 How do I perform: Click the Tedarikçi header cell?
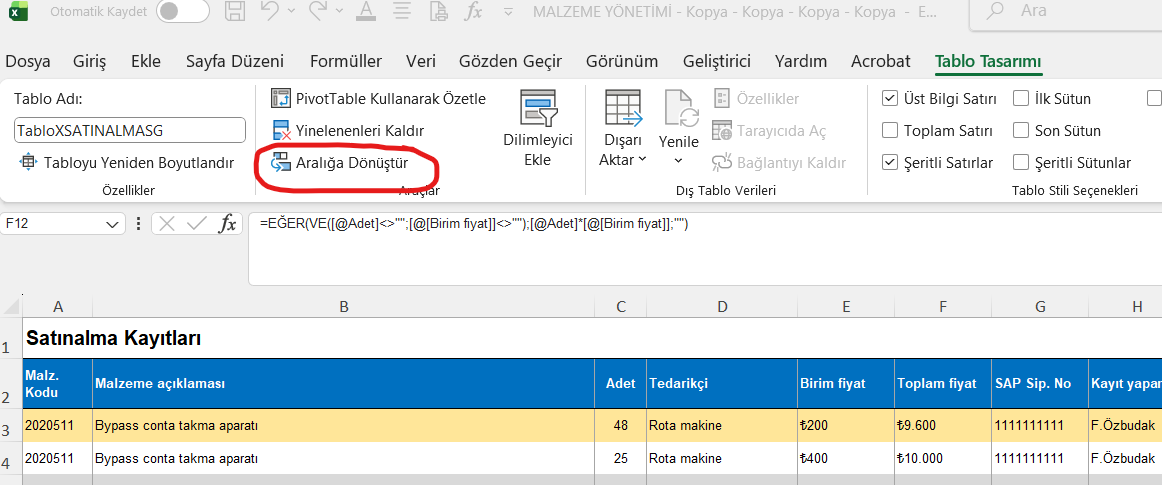[722, 383]
